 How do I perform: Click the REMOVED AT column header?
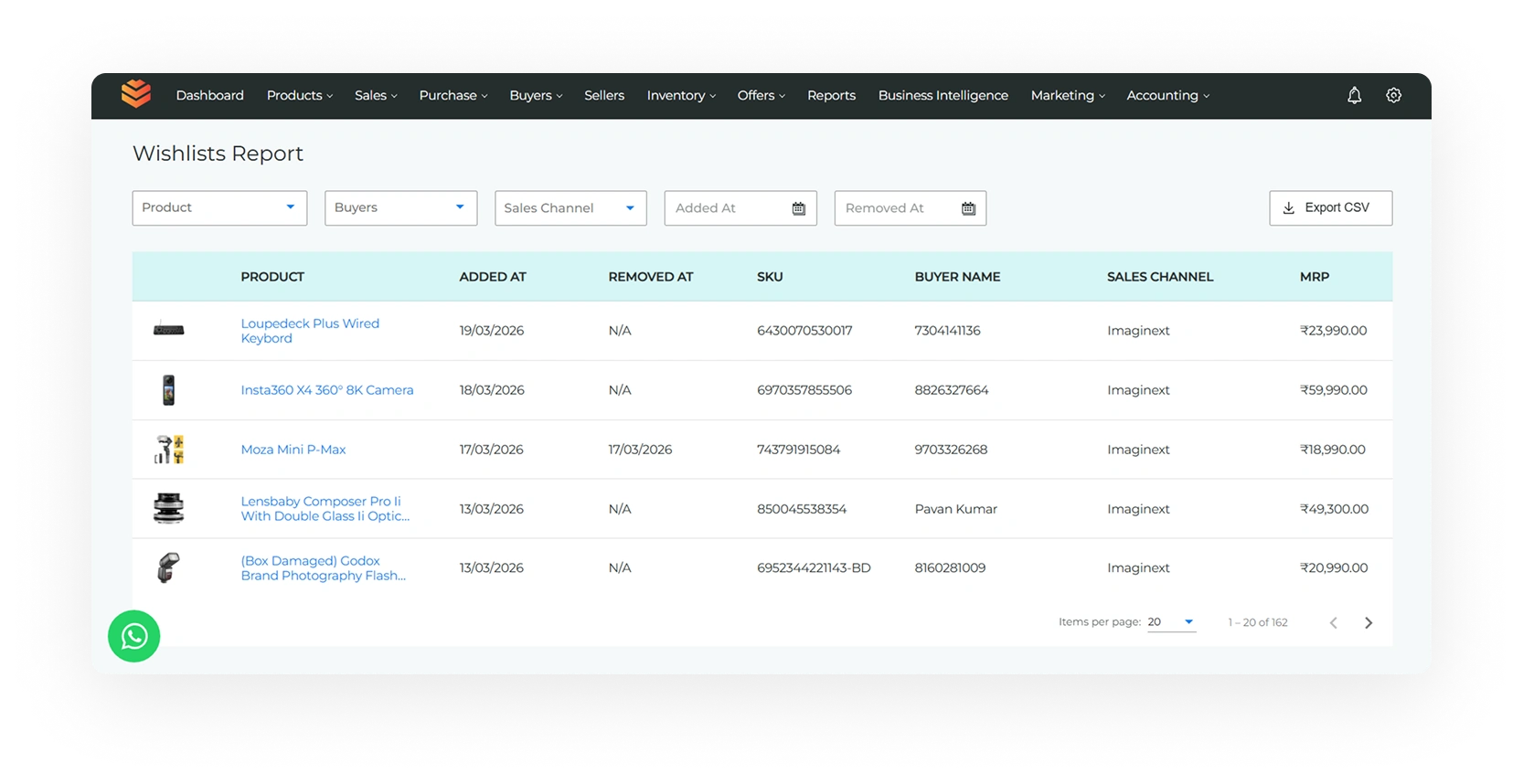(651, 277)
